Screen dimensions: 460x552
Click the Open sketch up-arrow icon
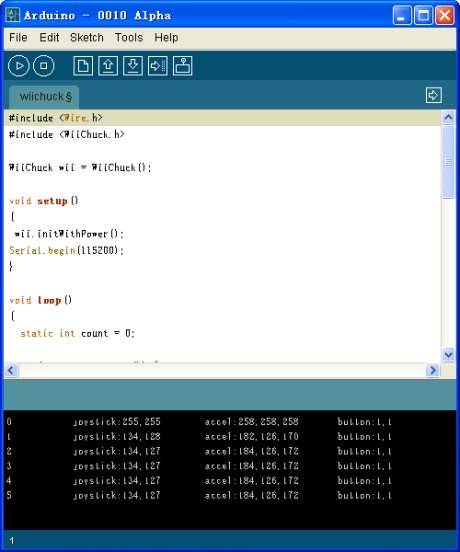[x=108, y=66]
